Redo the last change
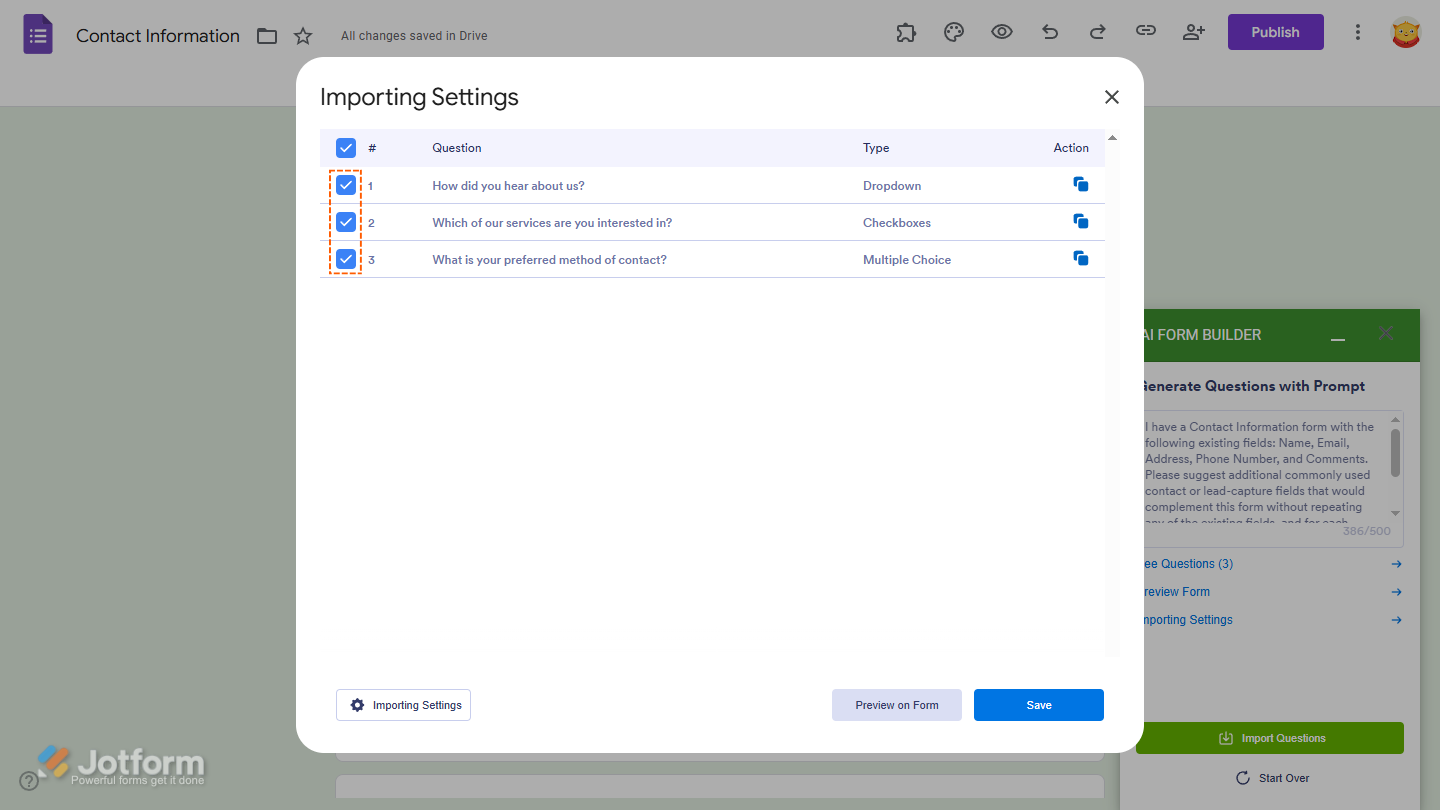1440x810 pixels. coord(1097,32)
